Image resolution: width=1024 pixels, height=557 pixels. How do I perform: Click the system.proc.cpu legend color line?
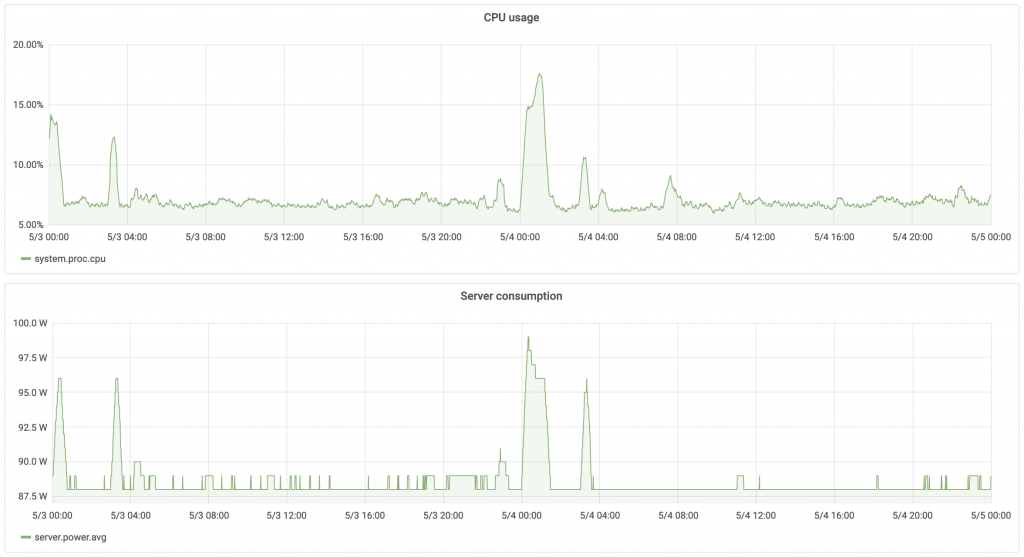[27, 258]
